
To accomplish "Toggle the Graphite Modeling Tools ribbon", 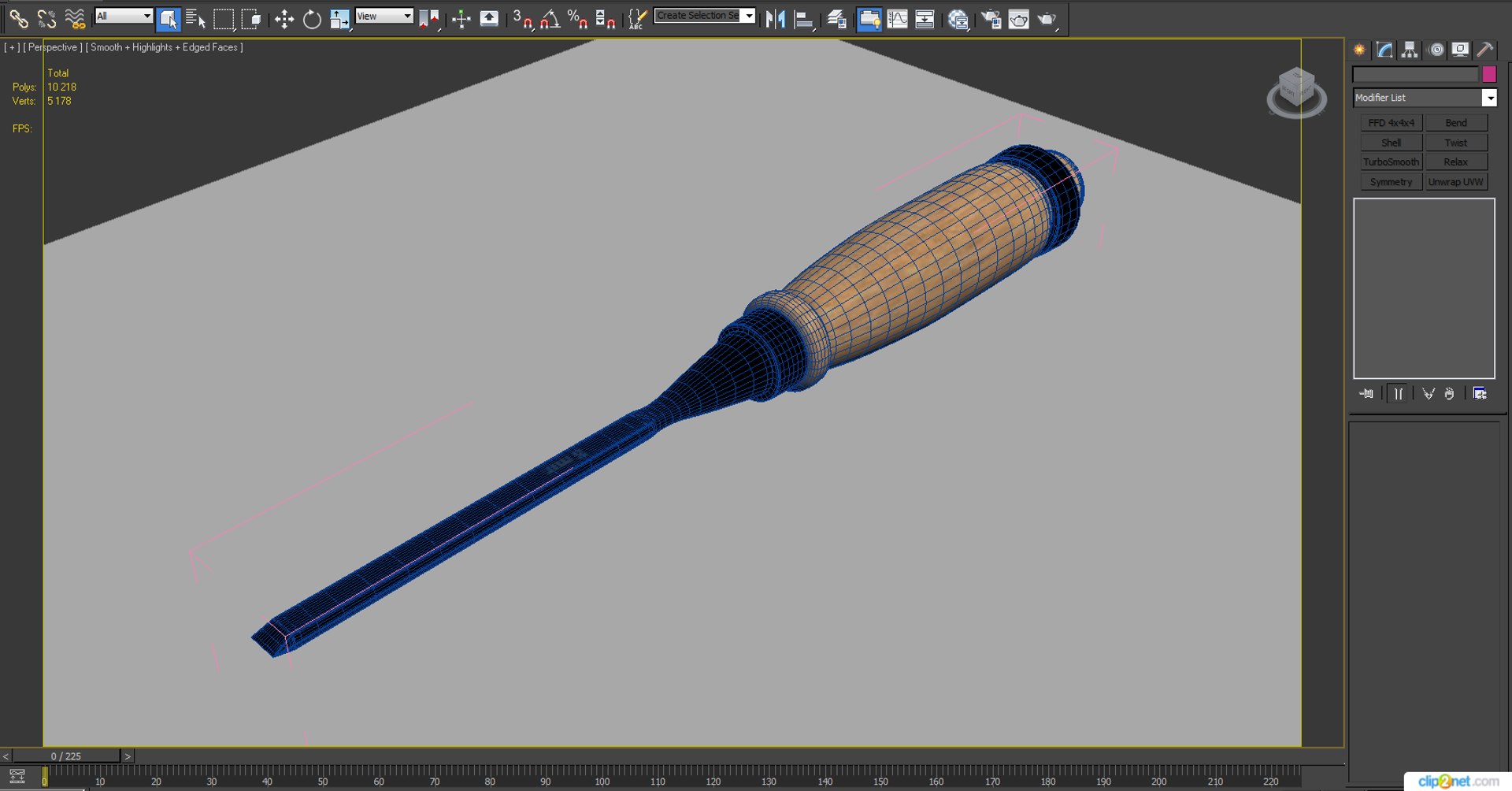I will (869, 19).
